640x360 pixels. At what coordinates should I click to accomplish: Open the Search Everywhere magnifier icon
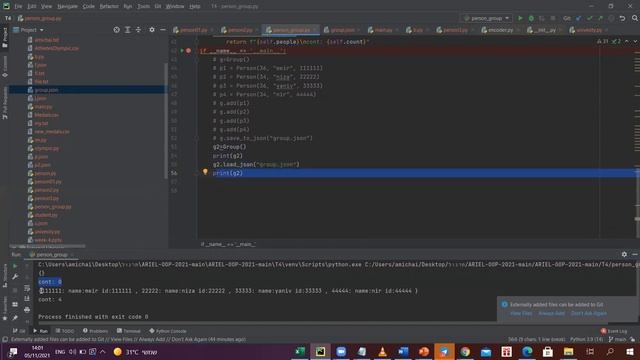(635, 18)
